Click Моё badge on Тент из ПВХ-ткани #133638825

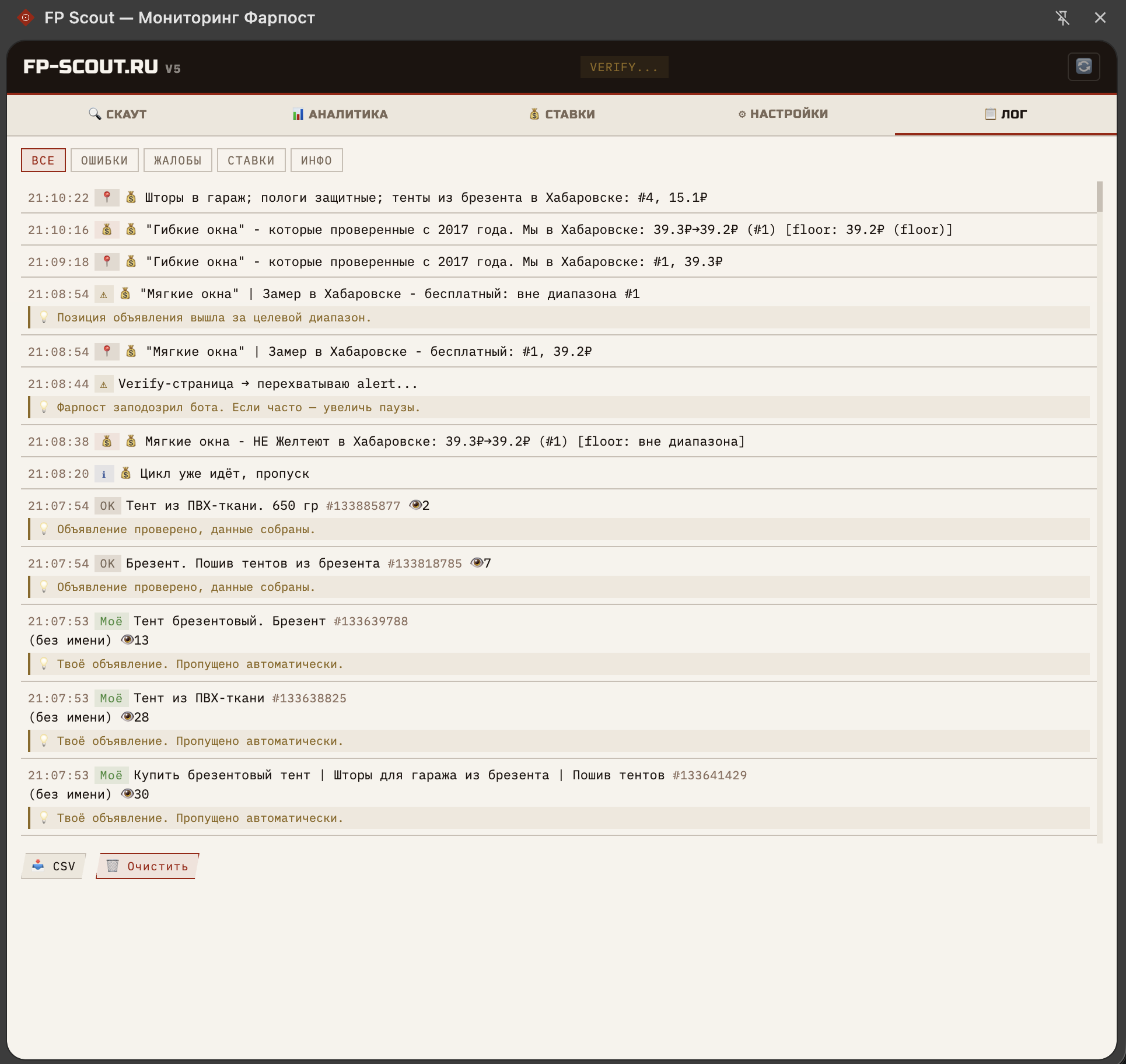[111, 698]
